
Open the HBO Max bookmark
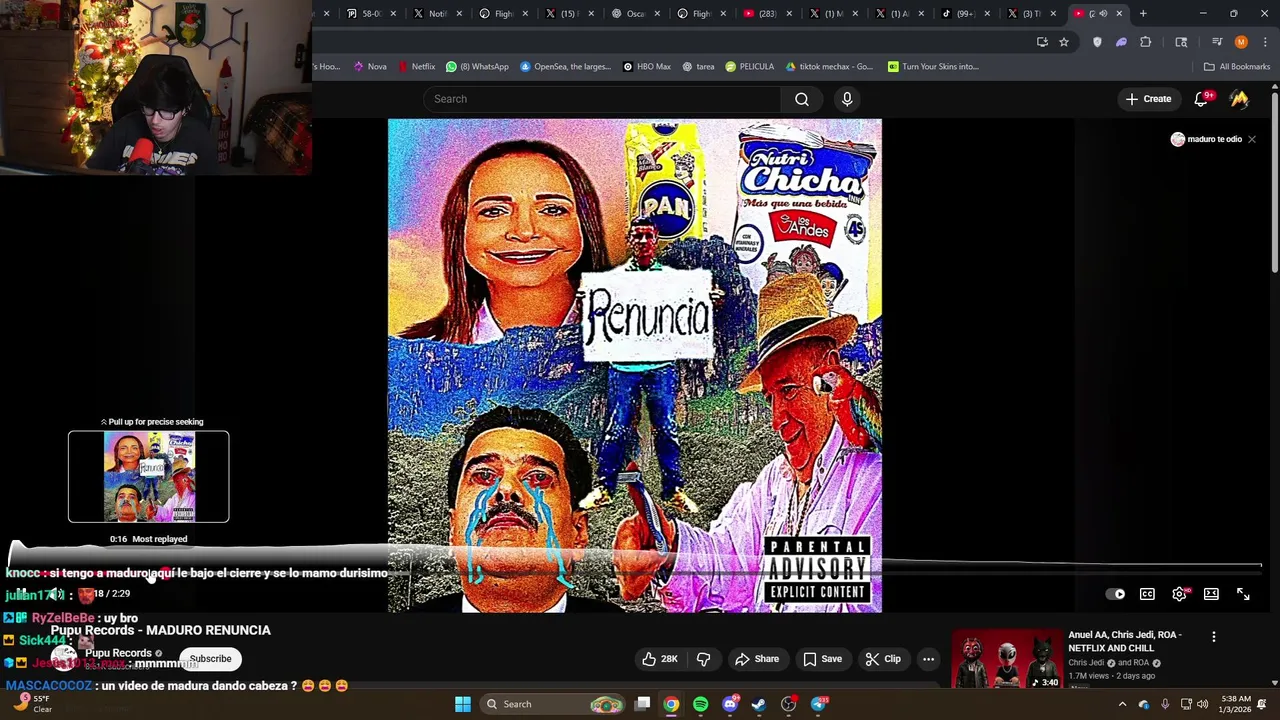tap(646, 67)
